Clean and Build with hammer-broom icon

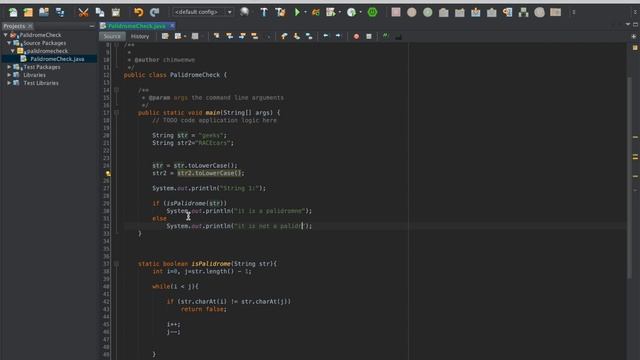point(280,12)
